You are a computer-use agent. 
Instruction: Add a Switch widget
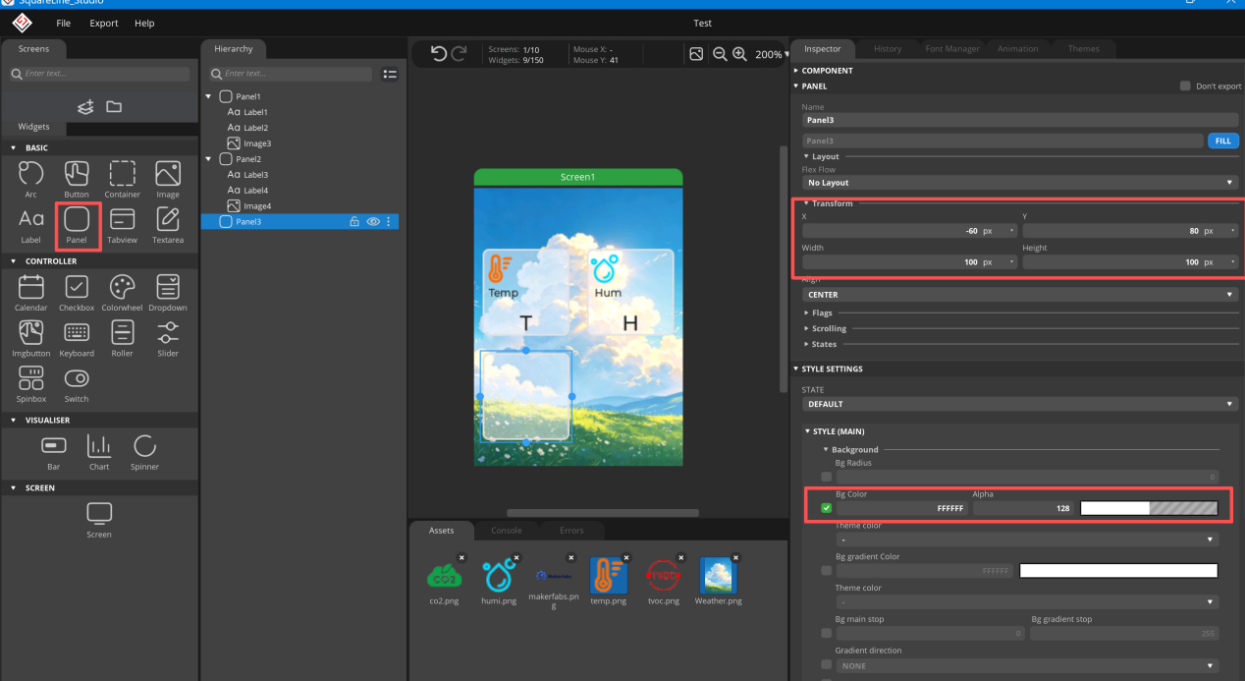point(77,384)
